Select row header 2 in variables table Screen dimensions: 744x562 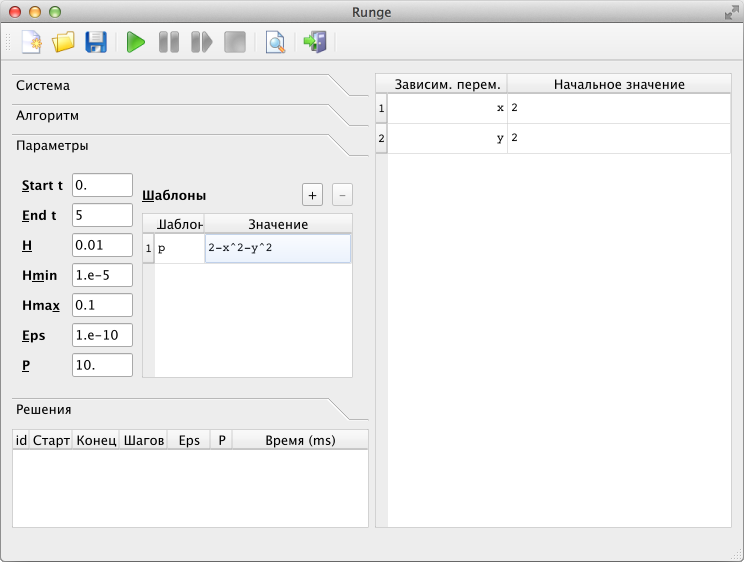pos(381,138)
